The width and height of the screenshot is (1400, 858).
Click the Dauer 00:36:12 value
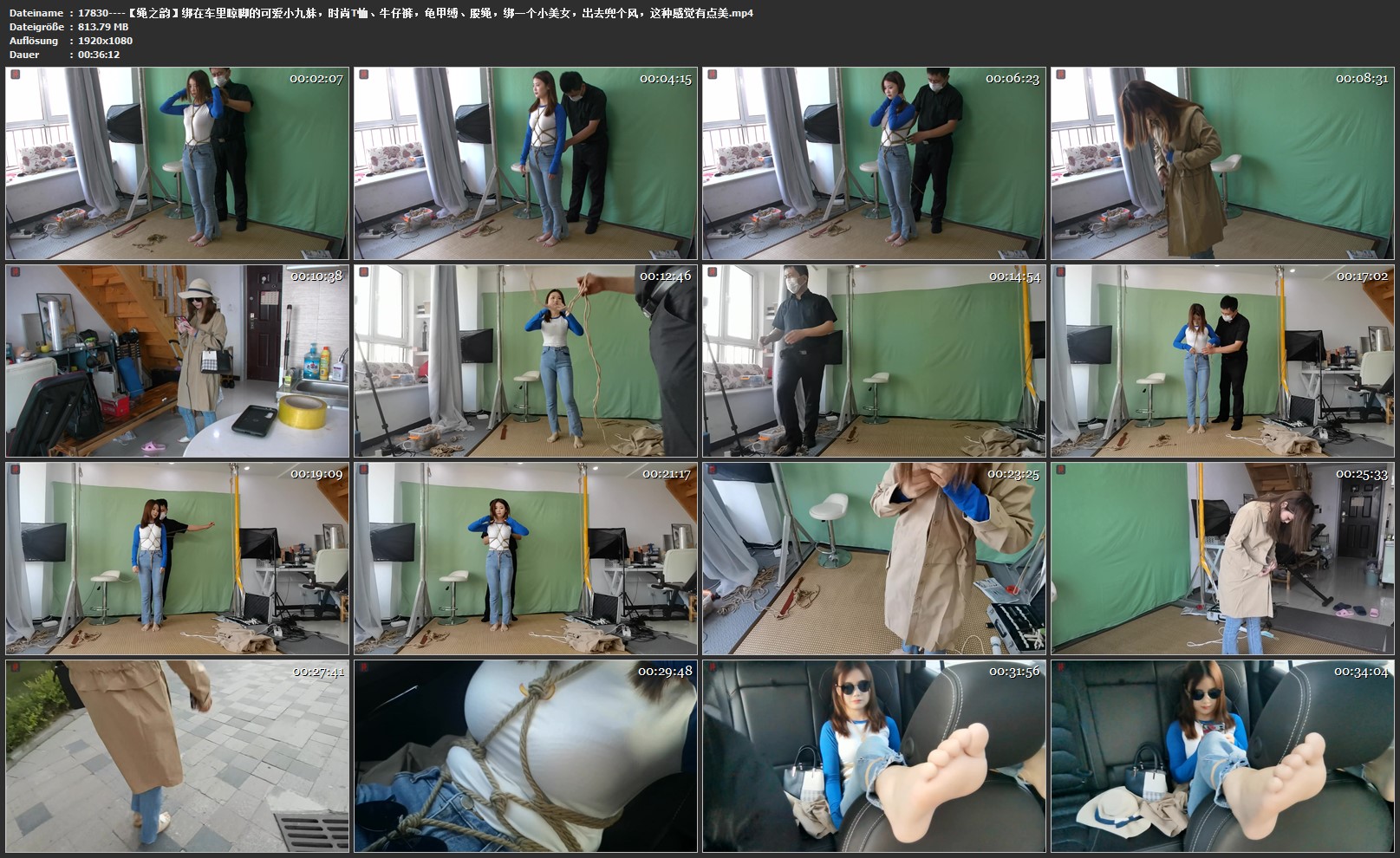pos(99,55)
